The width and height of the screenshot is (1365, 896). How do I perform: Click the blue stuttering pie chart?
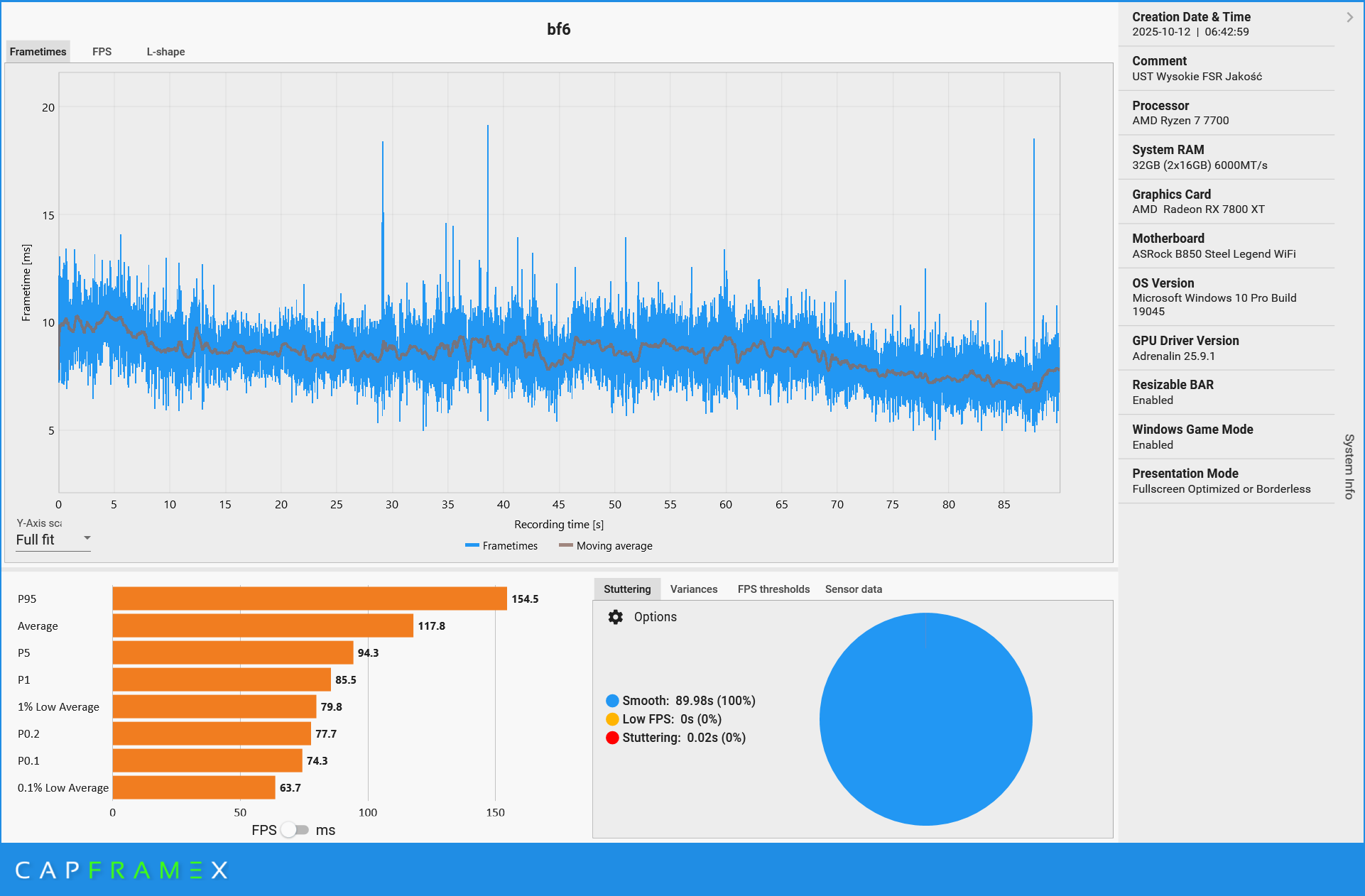click(925, 719)
